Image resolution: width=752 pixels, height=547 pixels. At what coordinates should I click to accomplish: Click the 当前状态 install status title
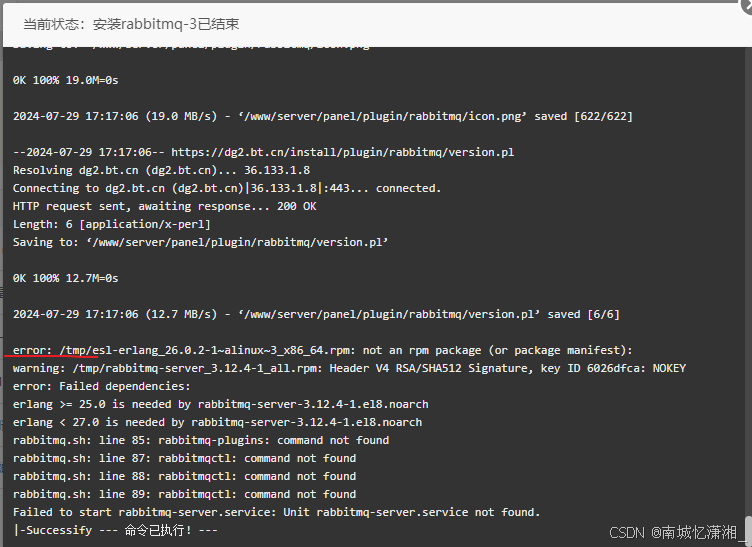coord(131,24)
